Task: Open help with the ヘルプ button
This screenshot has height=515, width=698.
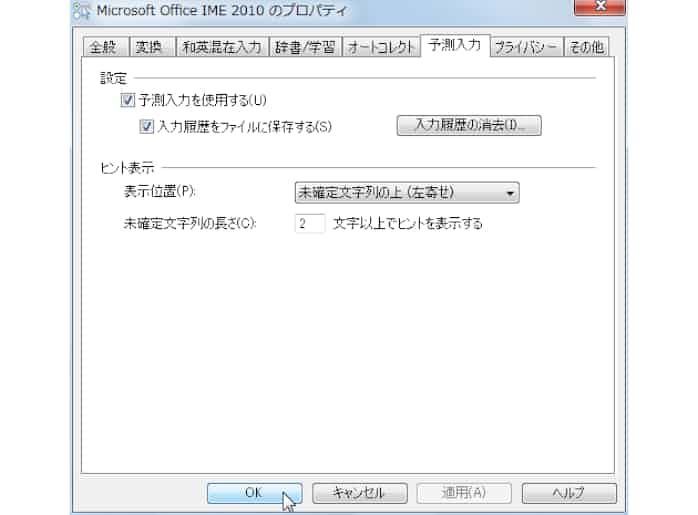Action: pos(569,493)
